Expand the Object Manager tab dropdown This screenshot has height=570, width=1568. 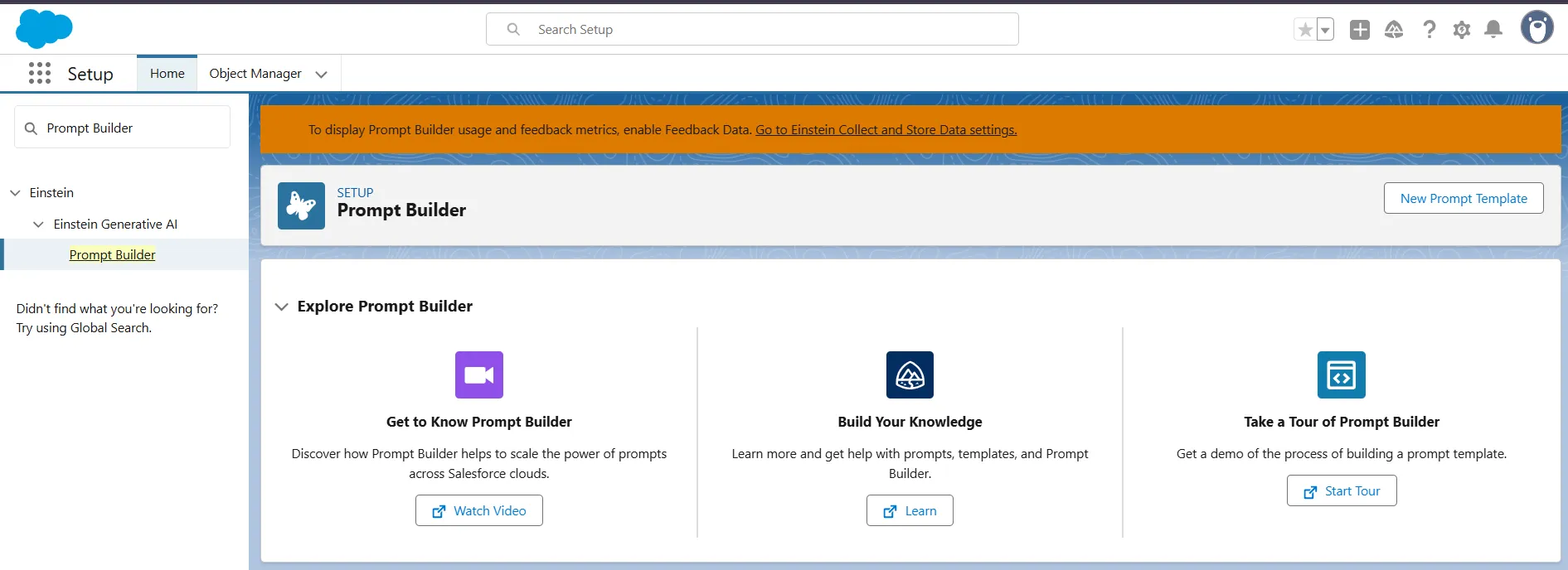(x=322, y=75)
